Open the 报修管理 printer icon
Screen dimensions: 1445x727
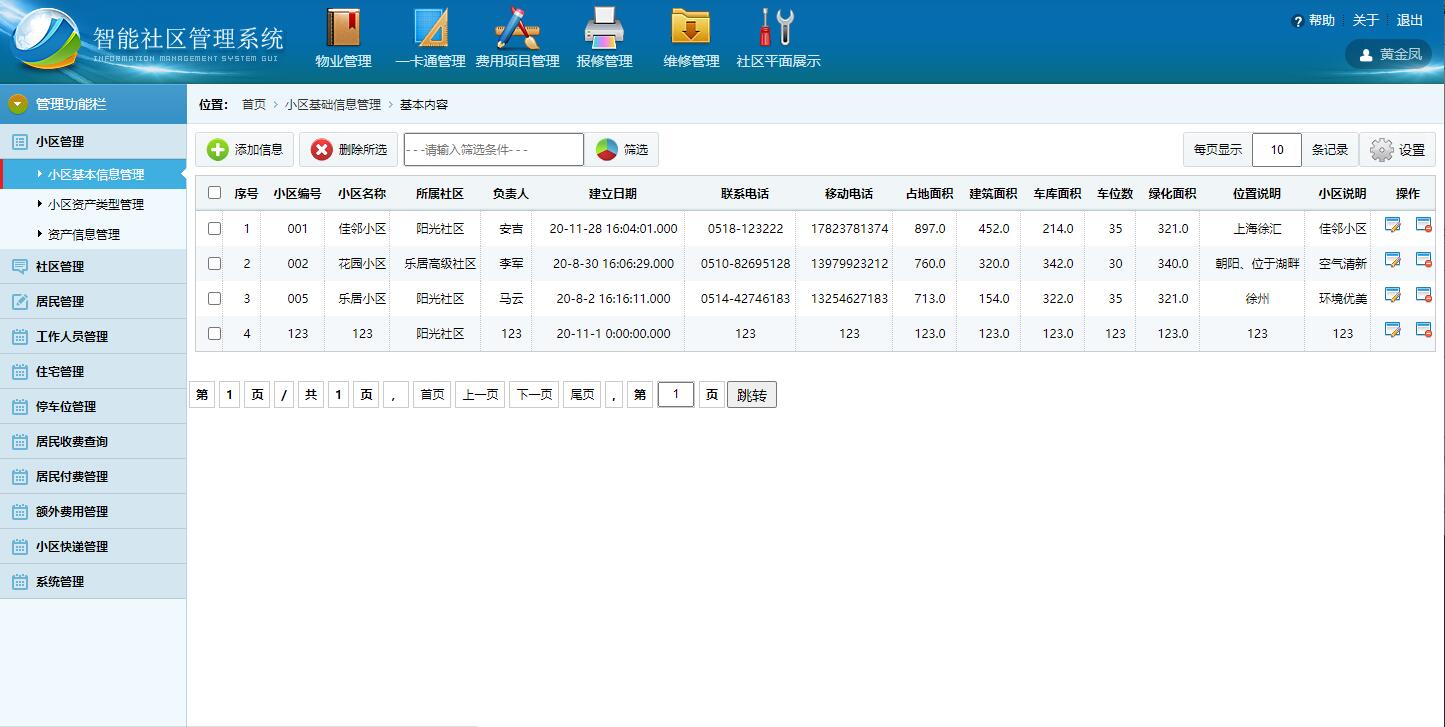(604, 37)
